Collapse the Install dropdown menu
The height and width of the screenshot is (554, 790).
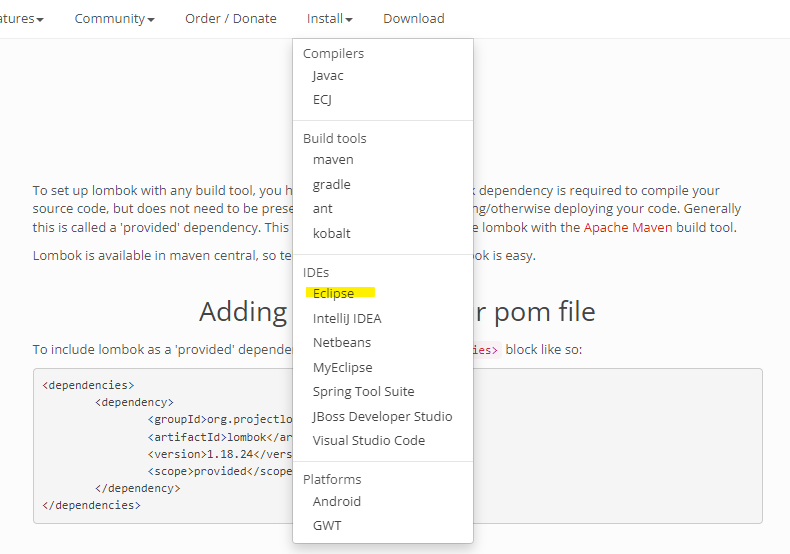pos(330,19)
